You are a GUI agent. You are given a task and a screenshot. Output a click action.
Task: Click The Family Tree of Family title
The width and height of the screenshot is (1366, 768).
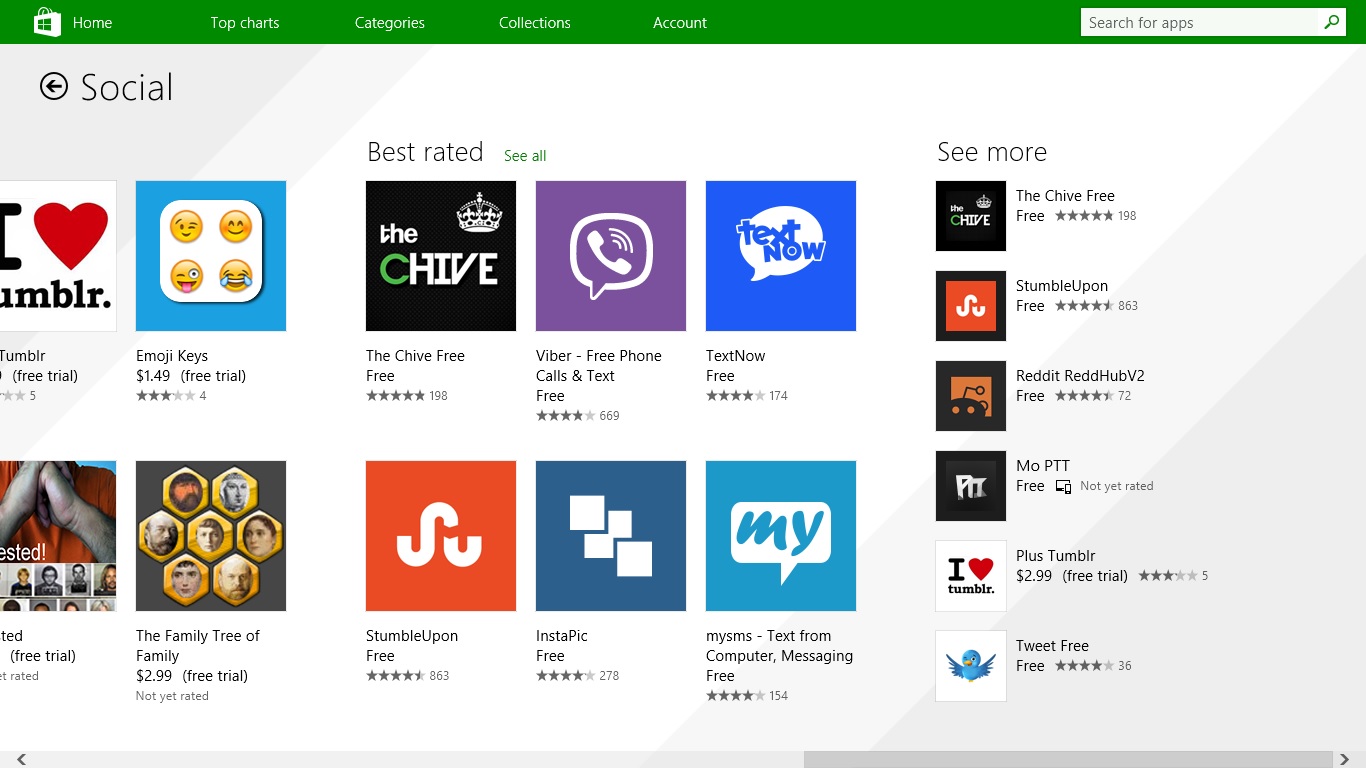[198, 646]
